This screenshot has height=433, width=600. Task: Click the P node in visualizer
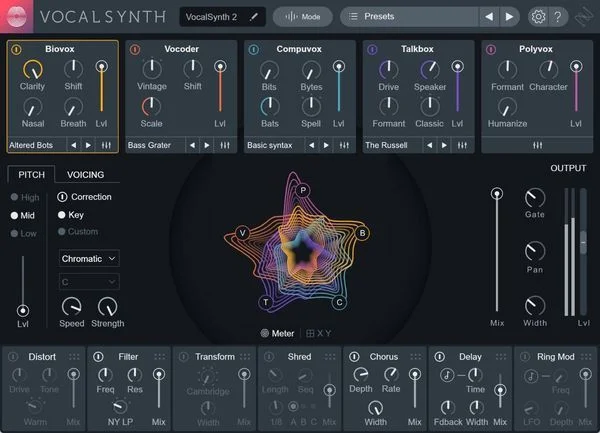[x=303, y=190]
